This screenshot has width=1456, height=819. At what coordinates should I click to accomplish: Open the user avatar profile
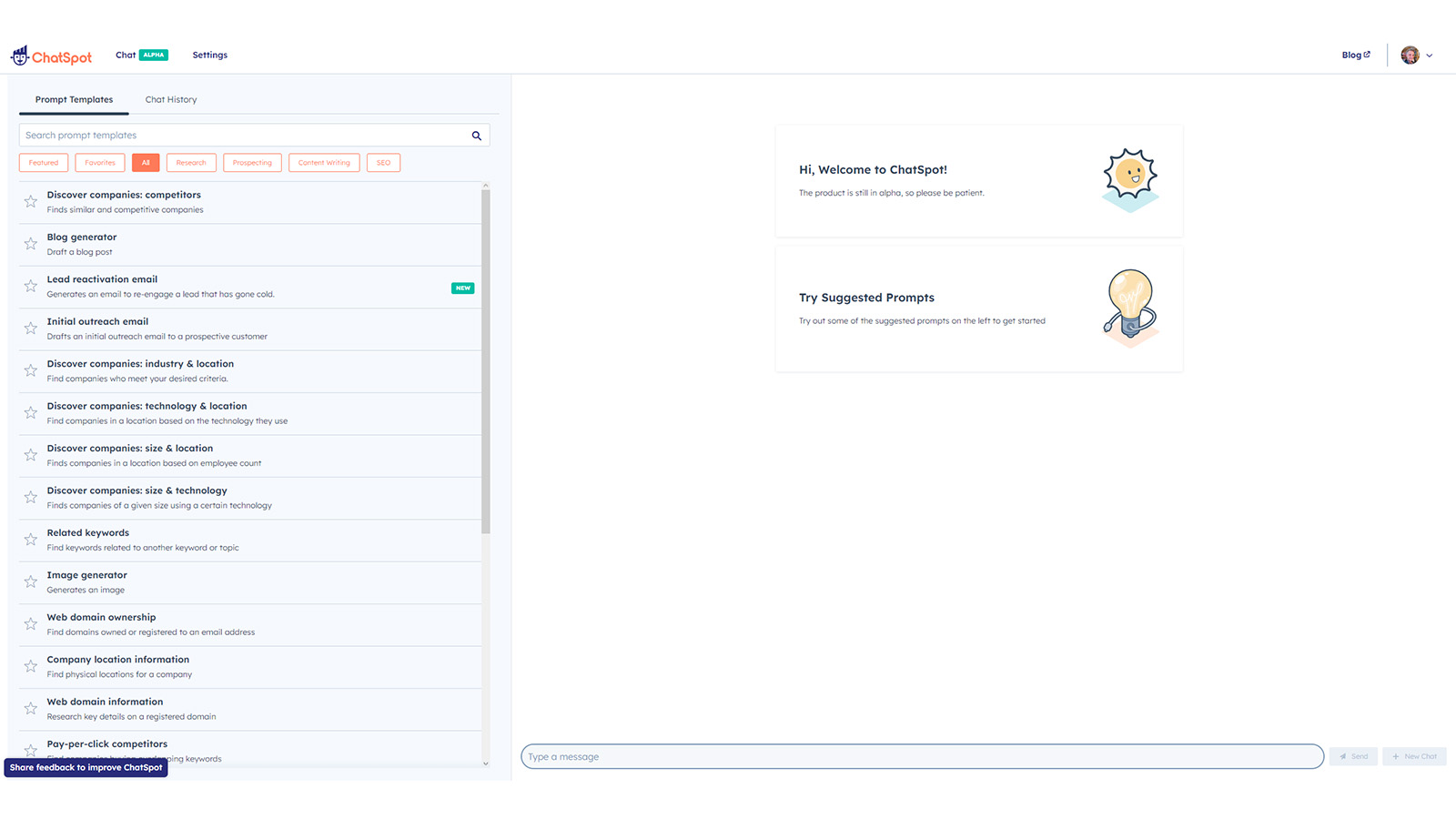[x=1410, y=56]
